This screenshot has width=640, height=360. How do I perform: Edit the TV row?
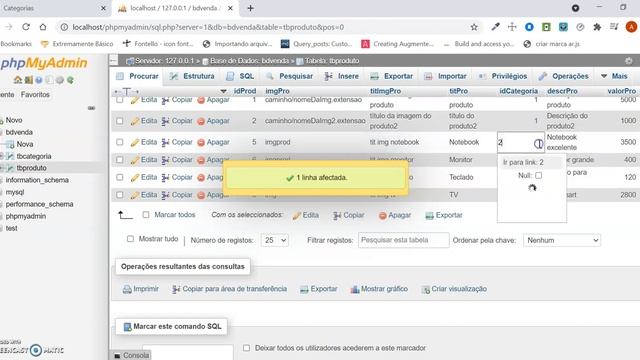click(x=144, y=195)
